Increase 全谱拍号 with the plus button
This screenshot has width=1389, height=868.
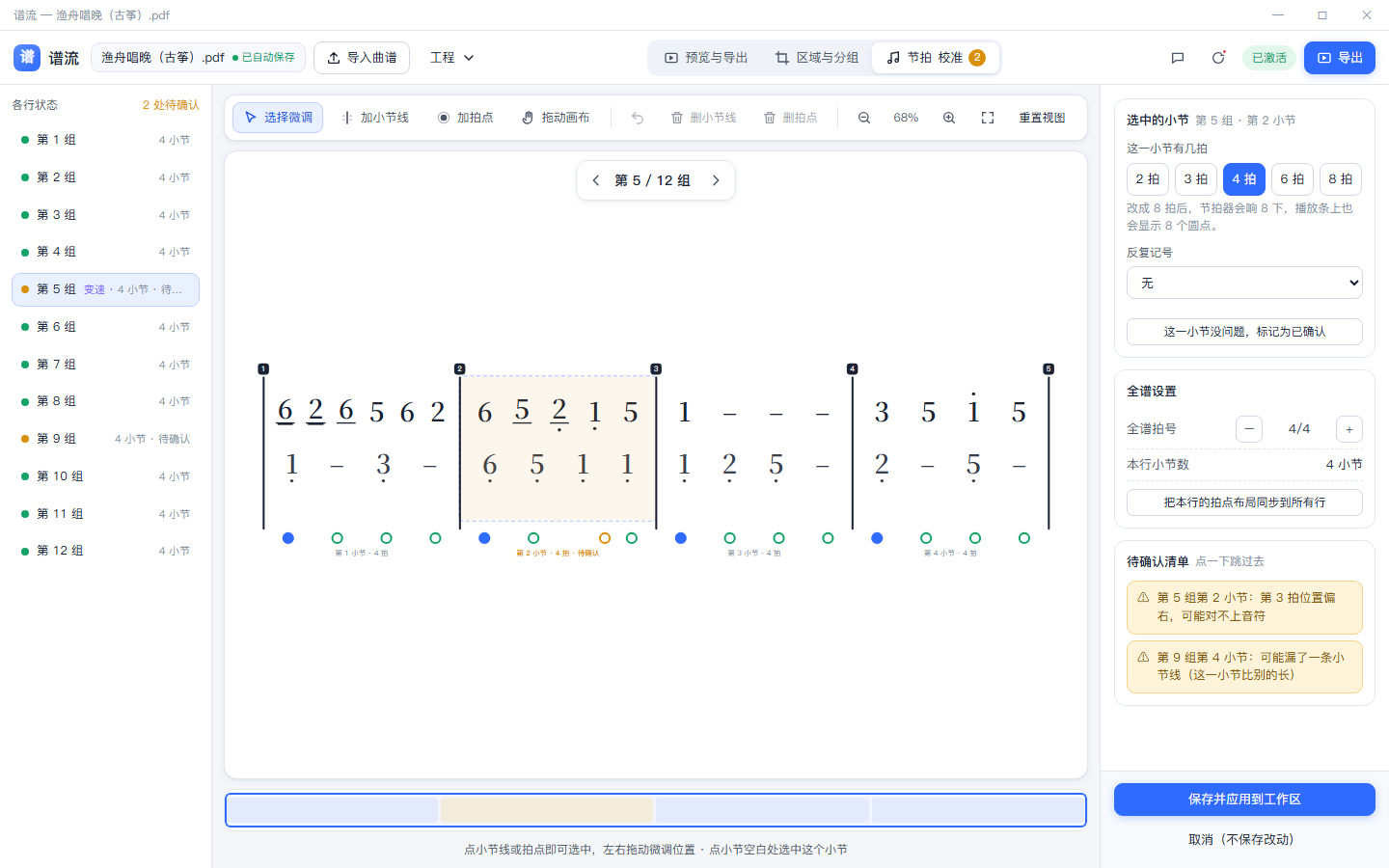(1349, 429)
